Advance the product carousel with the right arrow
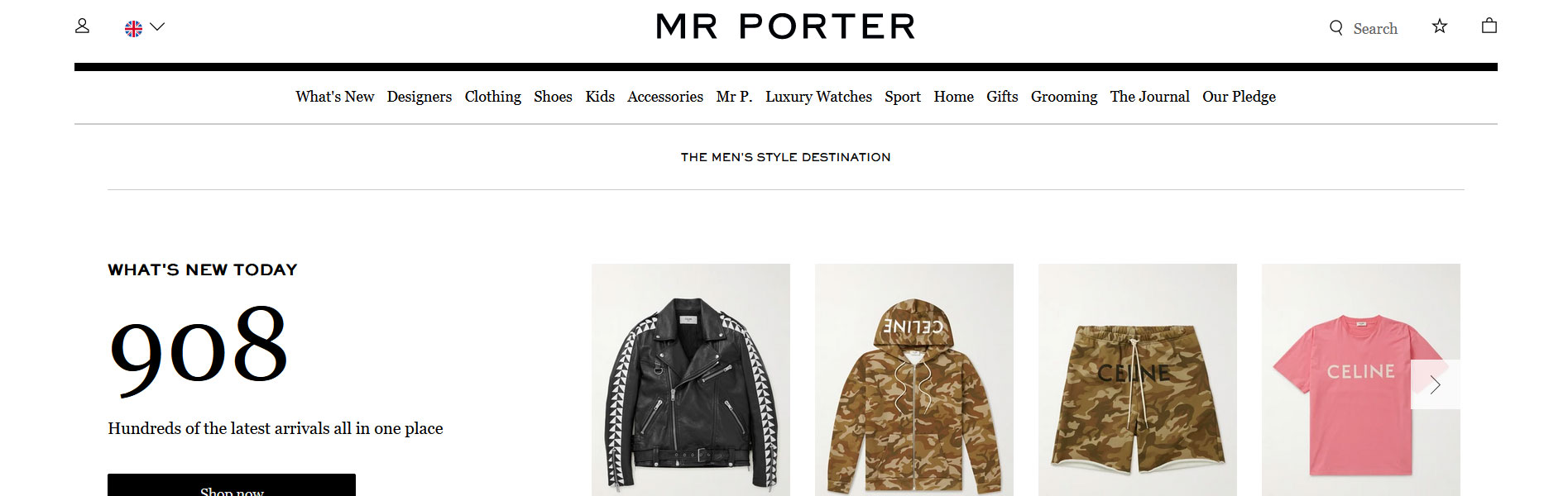This screenshot has height=496, width=1568. point(1436,384)
